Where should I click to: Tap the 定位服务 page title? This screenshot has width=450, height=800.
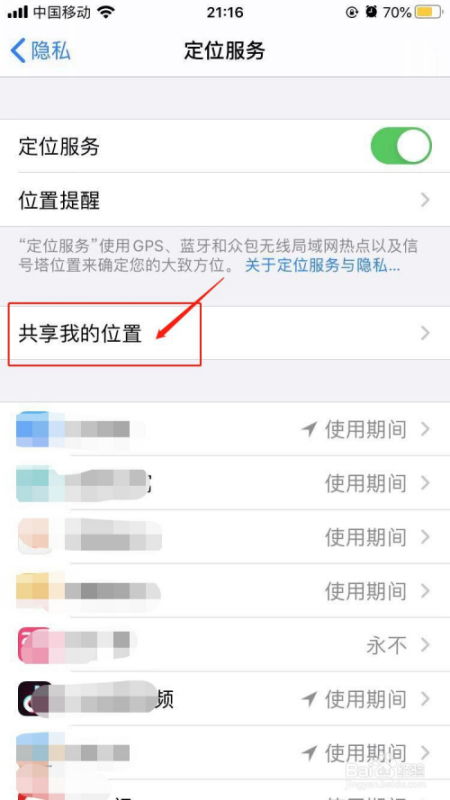224,51
